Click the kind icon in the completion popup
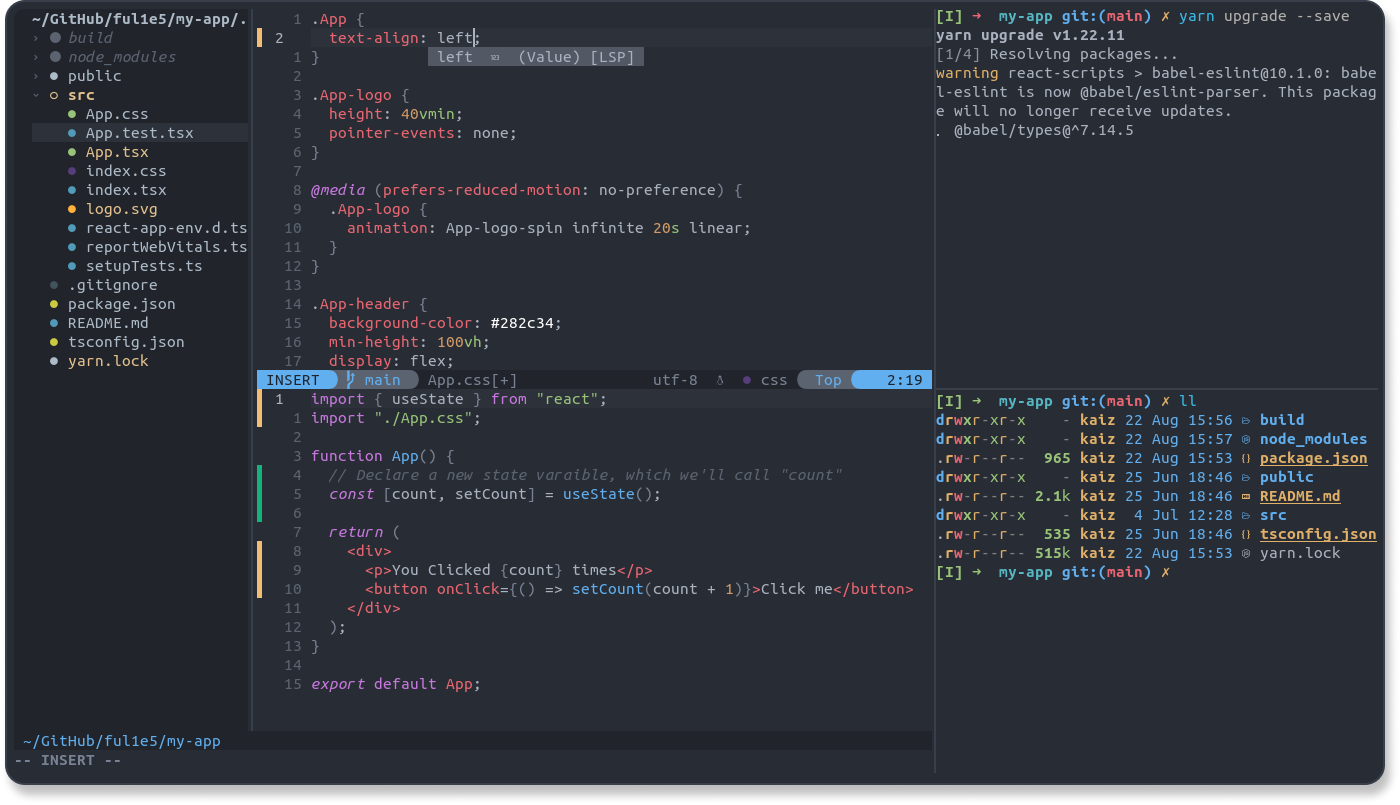This screenshot has height=805, width=1400. (x=495, y=57)
